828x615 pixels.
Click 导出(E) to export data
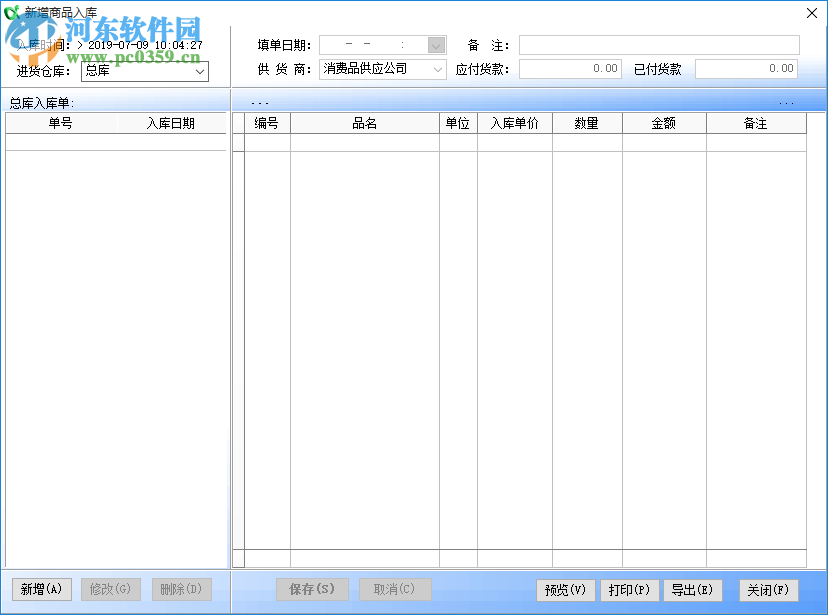[x=693, y=589]
